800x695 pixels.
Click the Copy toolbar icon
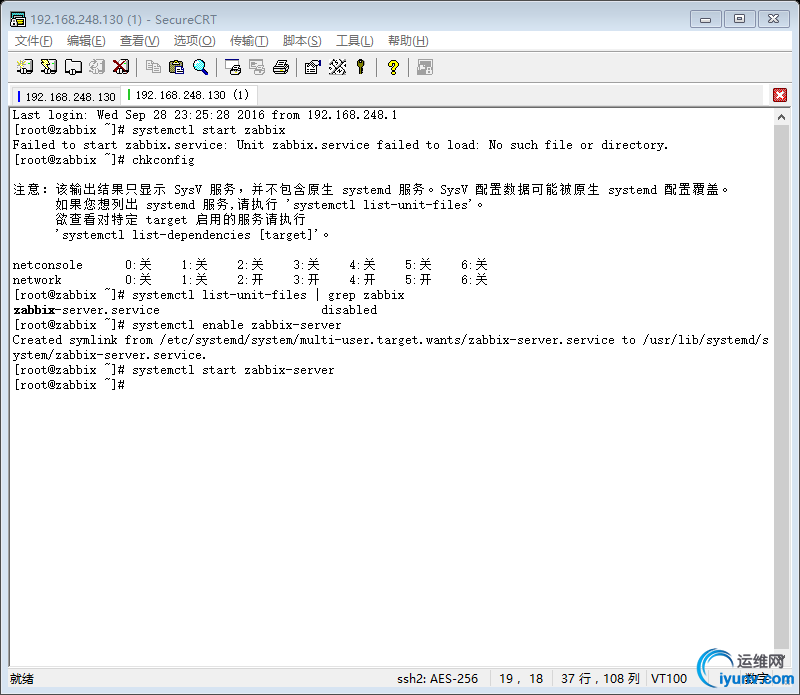pyautogui.click(x=153, y=67)
